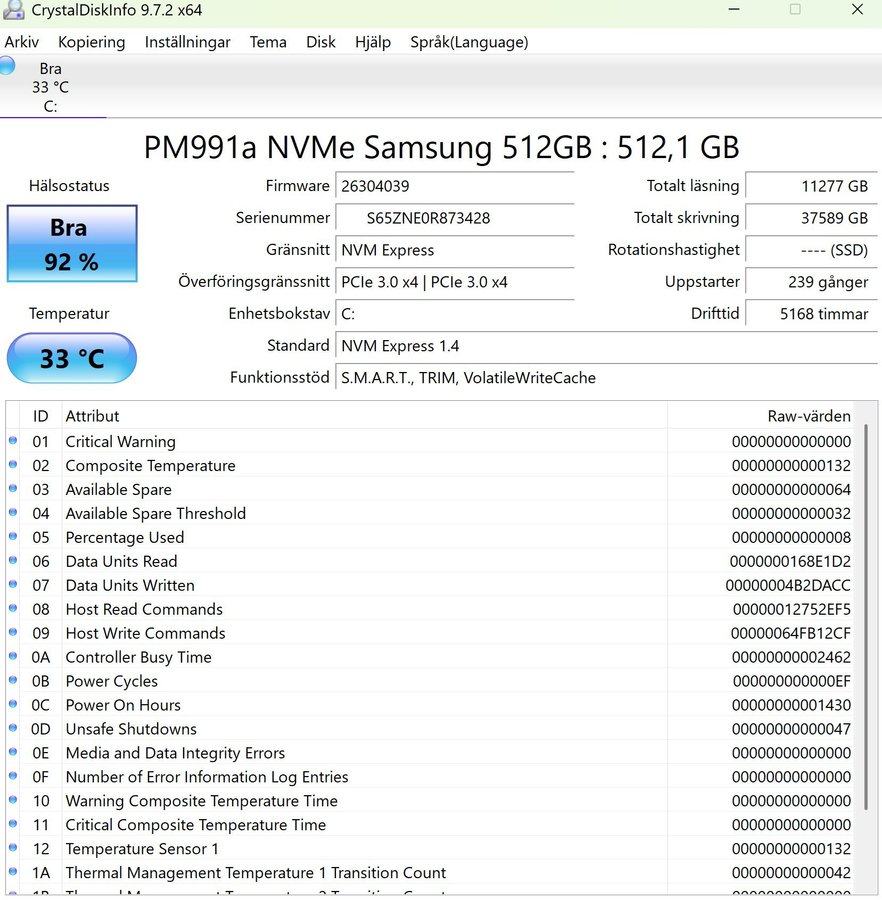Click the status dot beside Data Units Written
882x900 pixels.
(x=13, y=585)
